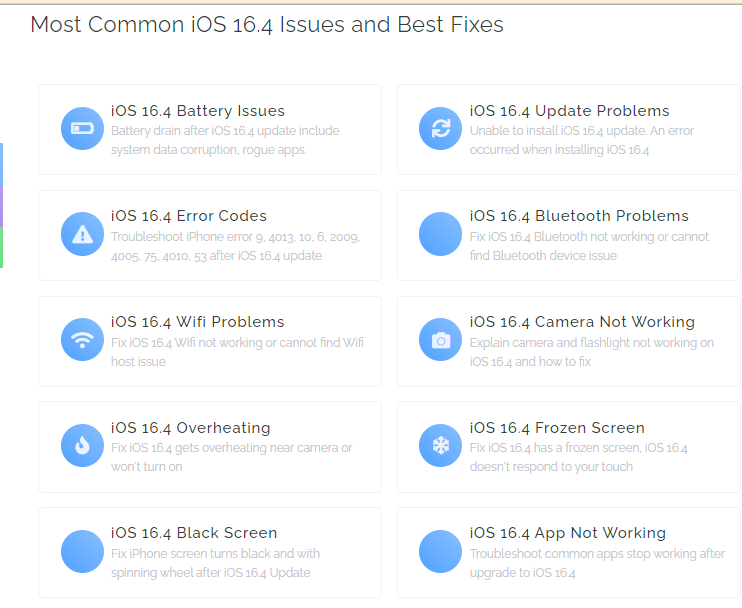Image resolution: width=742 pixels, height=608 pixels.
Task: Click the camera icon for Camera Not Working
Action: pyautogui.click(x=441, y=340)
